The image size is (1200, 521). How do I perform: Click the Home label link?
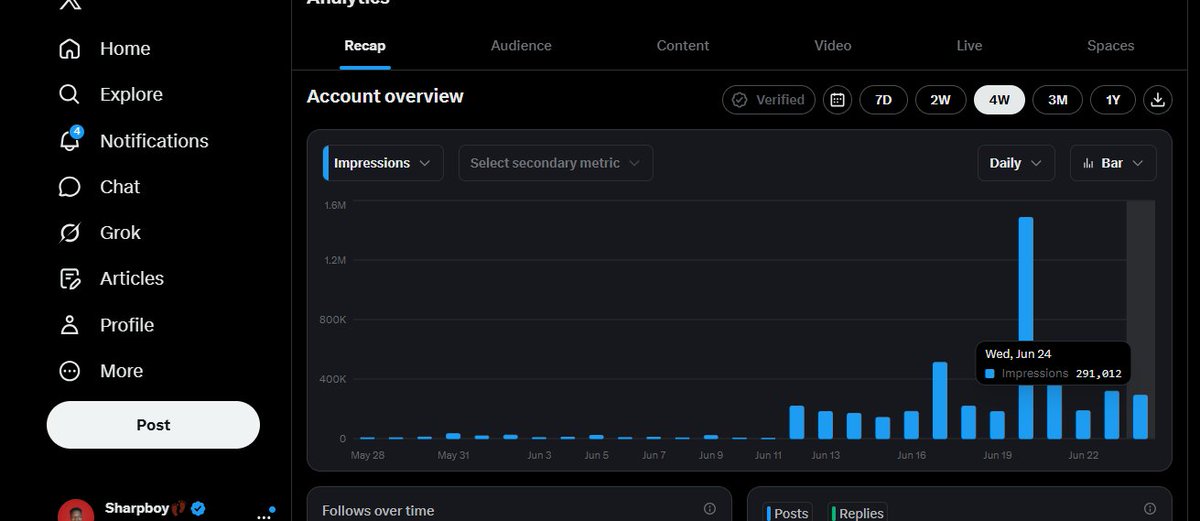(125, 49)
